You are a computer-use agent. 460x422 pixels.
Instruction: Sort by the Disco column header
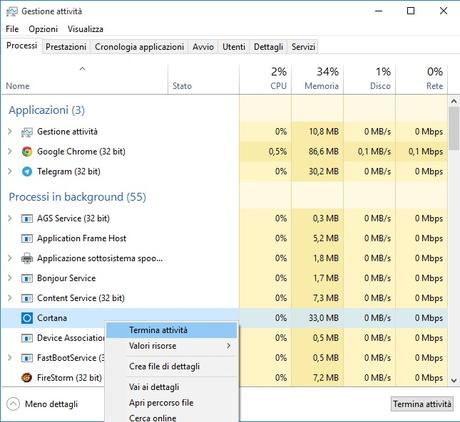click(x=369, y=79)
